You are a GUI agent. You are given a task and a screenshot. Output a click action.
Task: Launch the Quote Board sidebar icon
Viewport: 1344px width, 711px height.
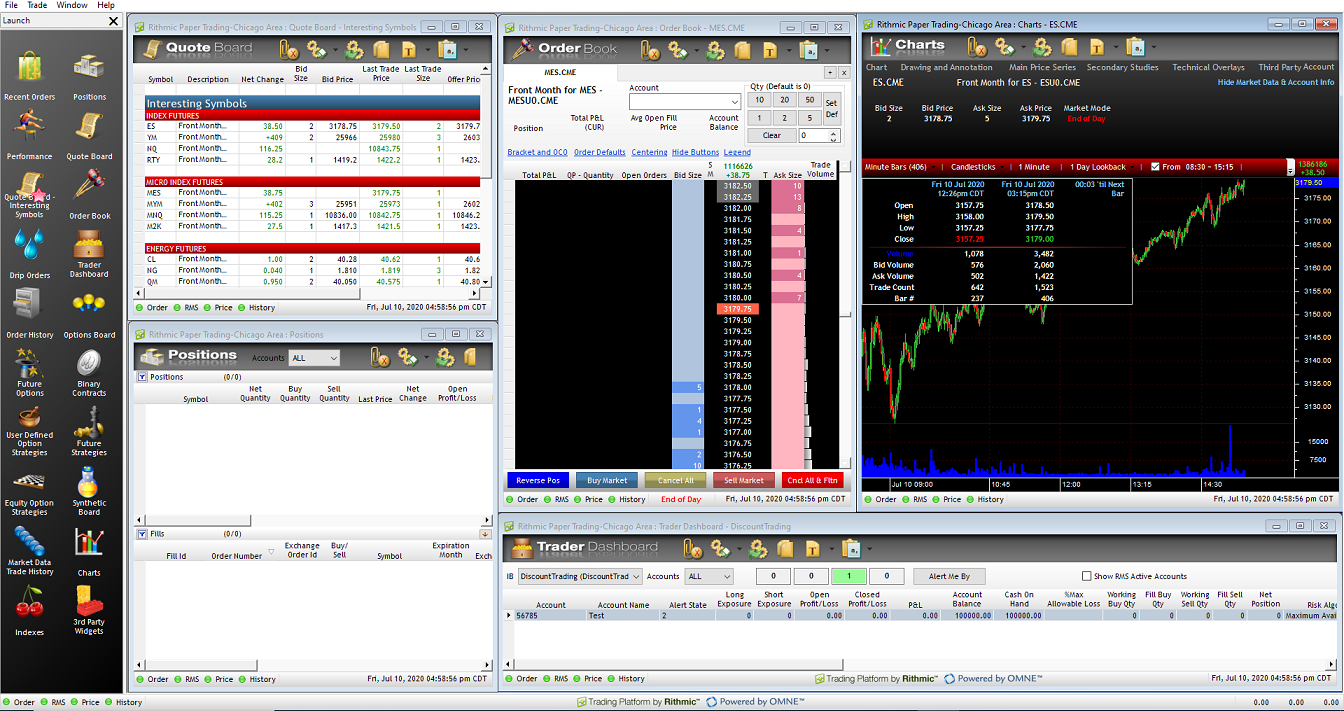point(89,128)
